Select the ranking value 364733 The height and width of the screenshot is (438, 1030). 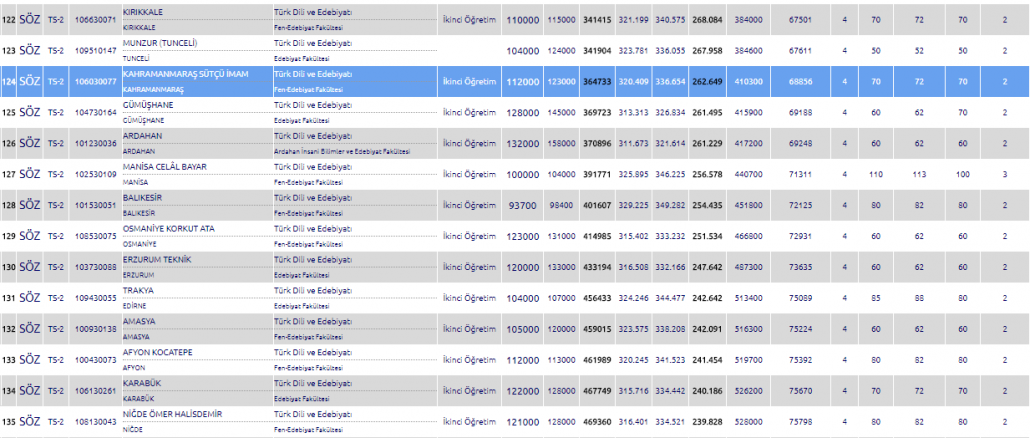click(x=597, y=82)
